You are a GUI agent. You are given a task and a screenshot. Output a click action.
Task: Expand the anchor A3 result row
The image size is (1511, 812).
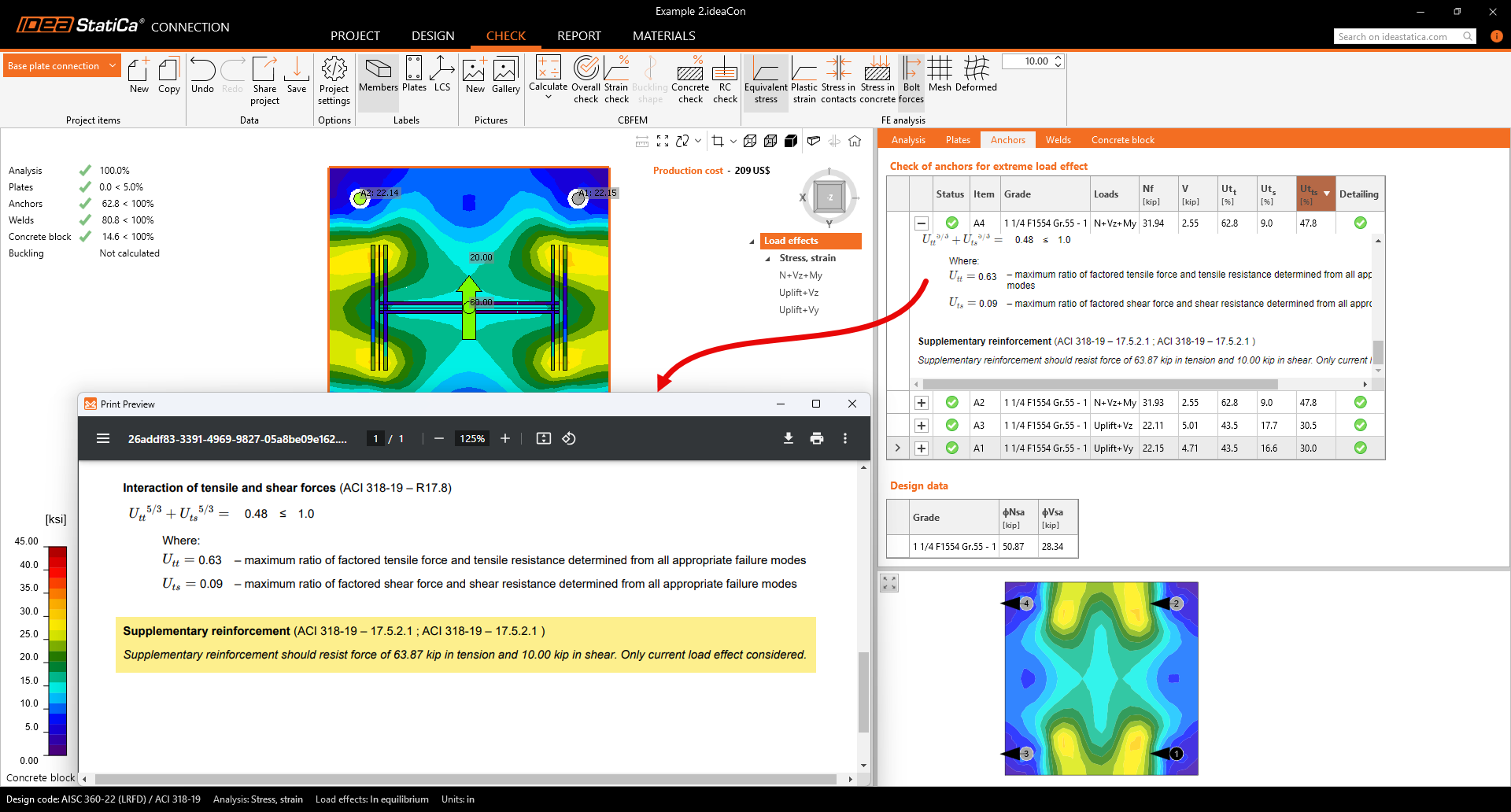click(x=921, y=425)
